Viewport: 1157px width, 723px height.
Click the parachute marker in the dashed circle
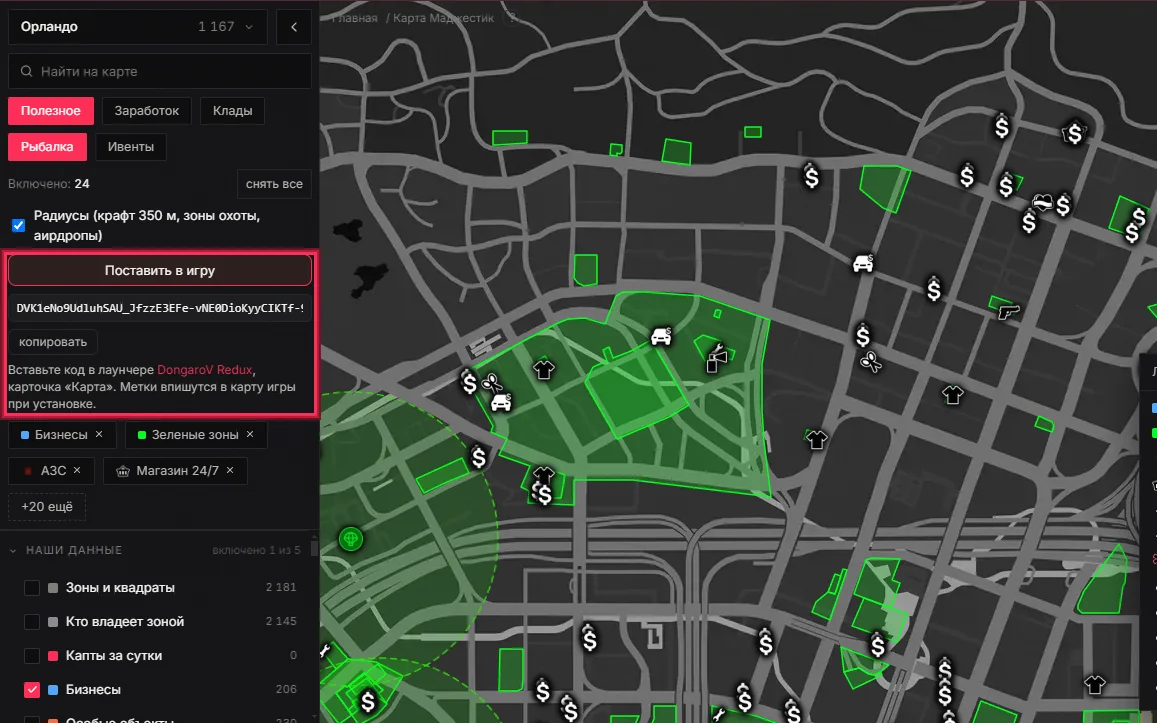[351, 539]
